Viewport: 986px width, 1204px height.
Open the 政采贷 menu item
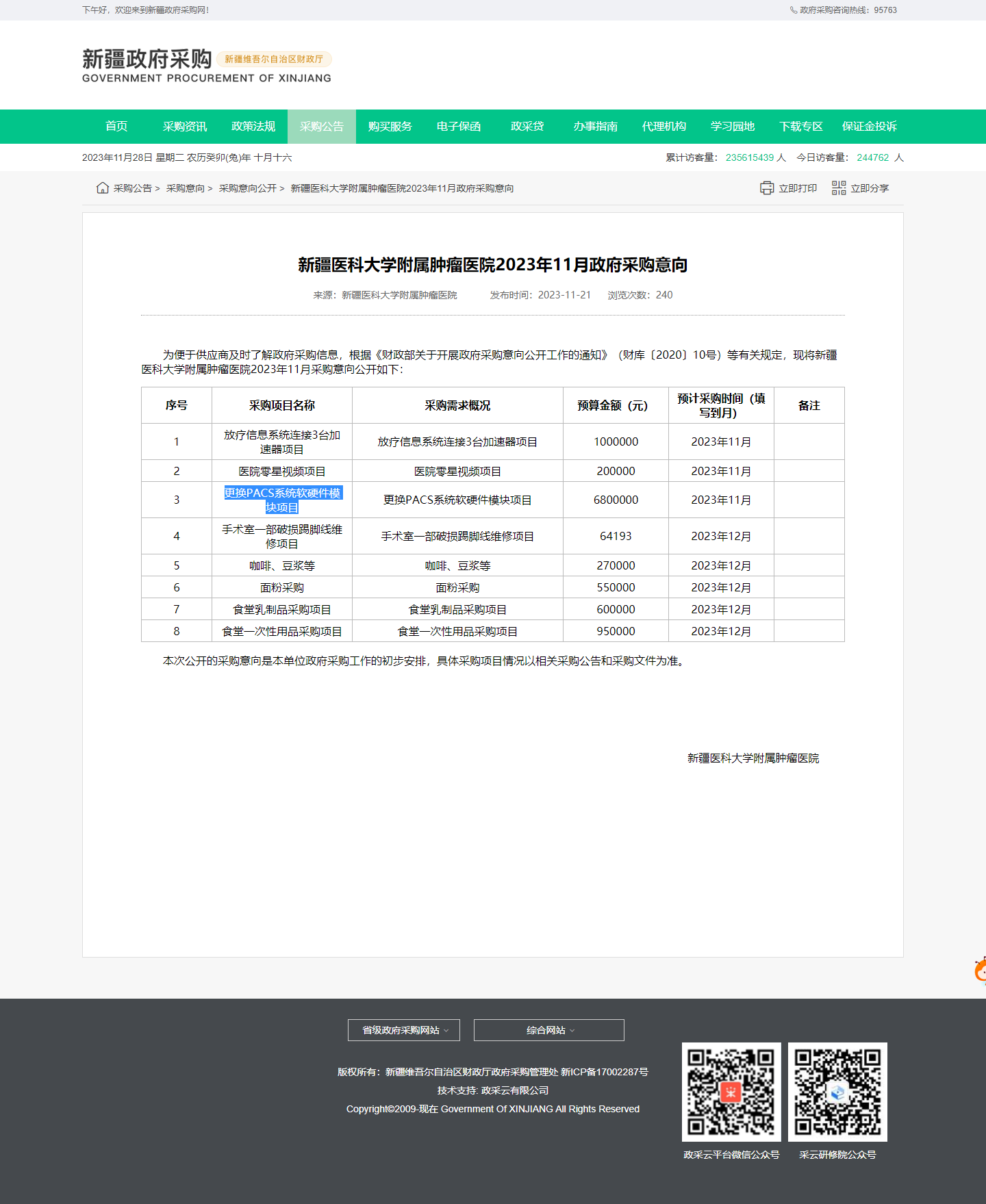(x=527, y=127)
